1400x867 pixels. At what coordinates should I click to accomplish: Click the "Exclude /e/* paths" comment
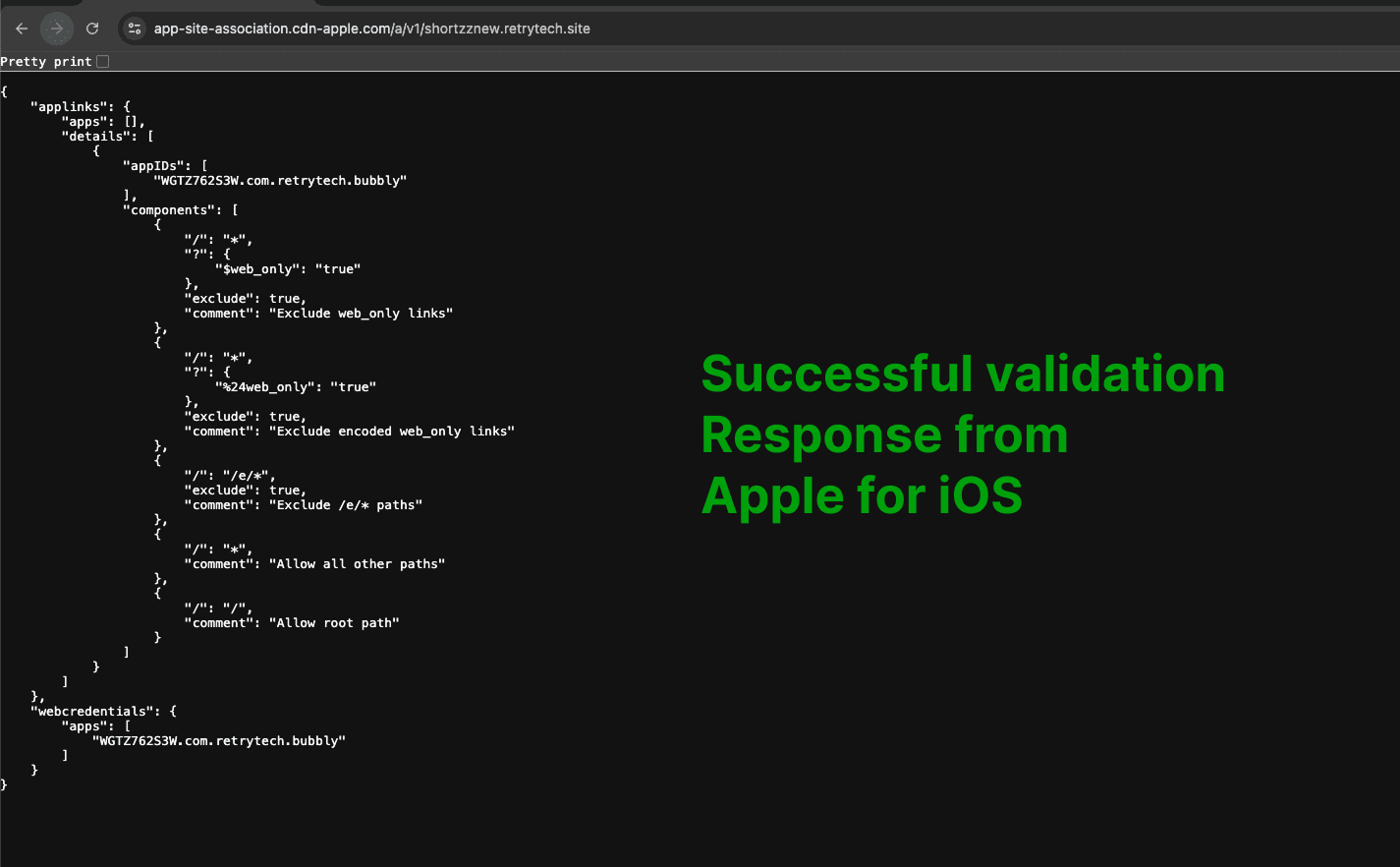tap(345, 505)
